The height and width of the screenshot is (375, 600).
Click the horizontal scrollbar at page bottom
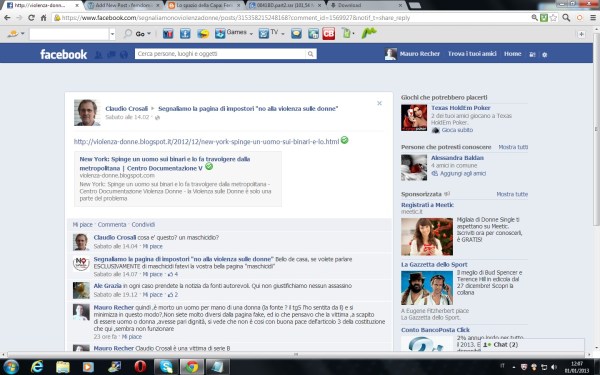coord(296,354)
